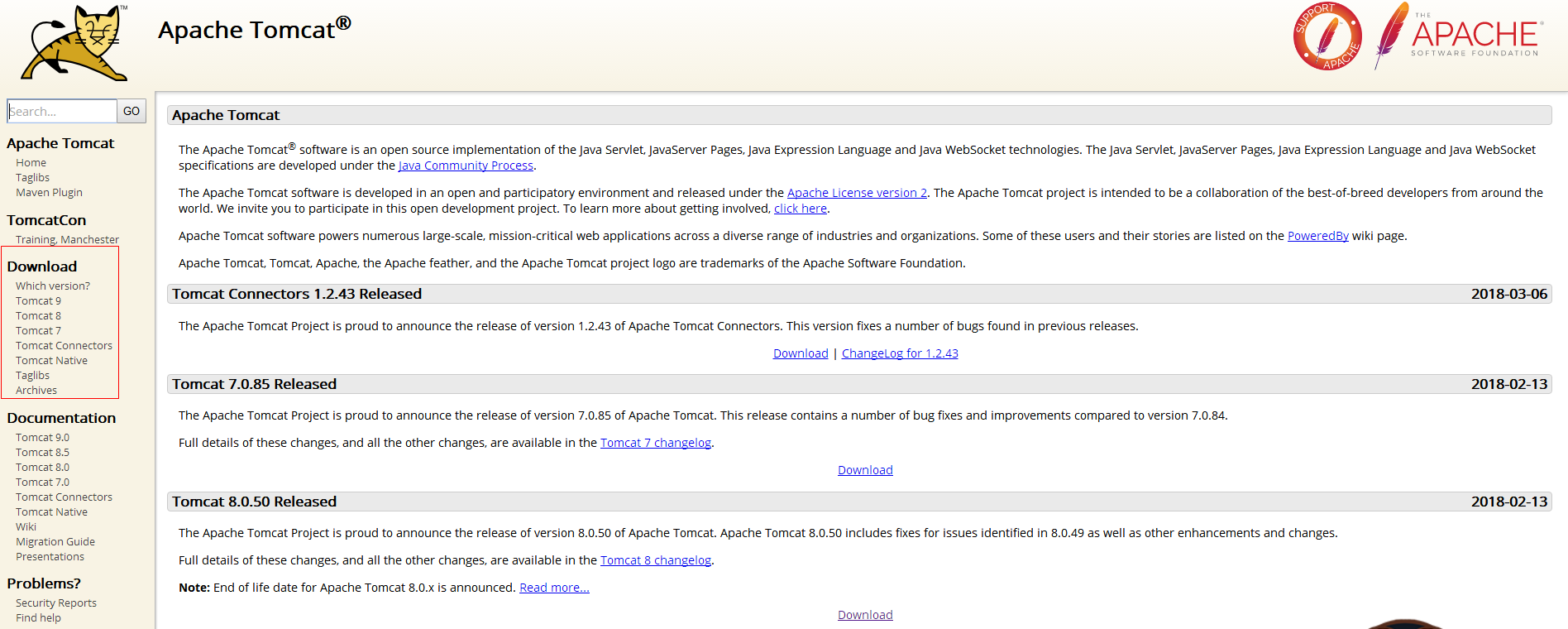Open the Tomcat 8.5 documentation link
This screenshot has width=1568, height=629.
(42, 453)
